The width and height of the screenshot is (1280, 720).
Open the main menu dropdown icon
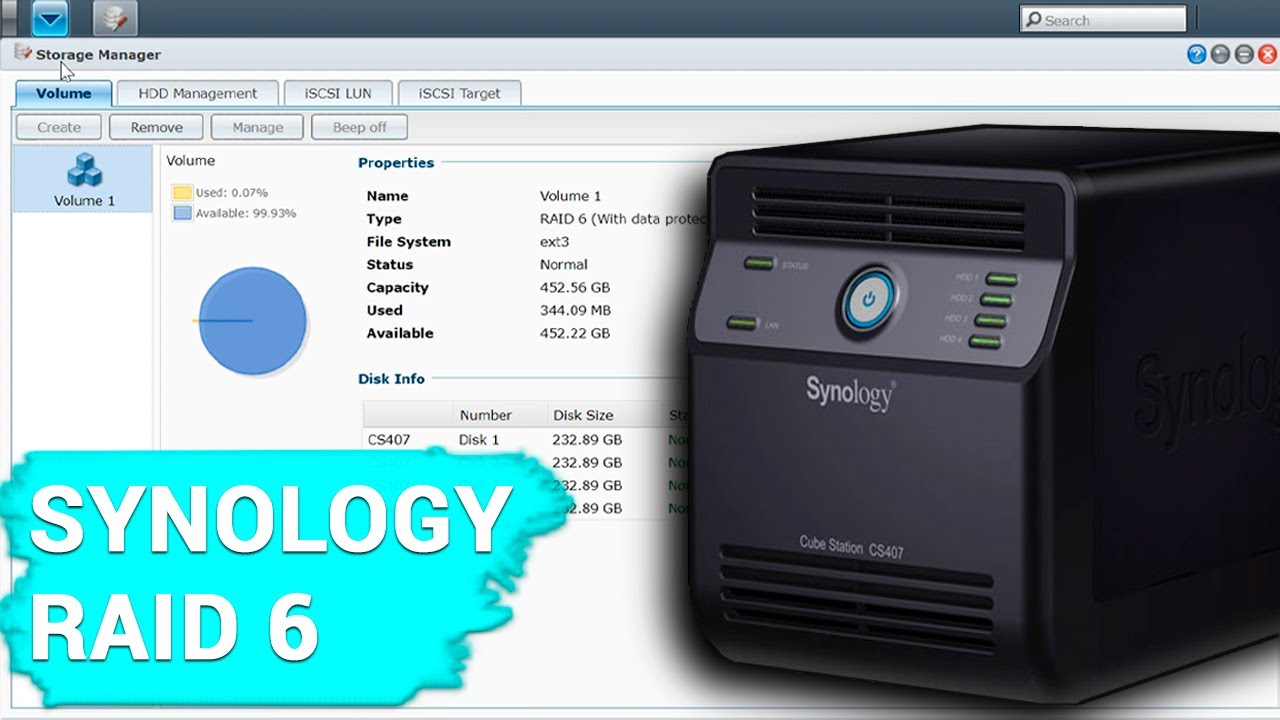pos(50,18)
